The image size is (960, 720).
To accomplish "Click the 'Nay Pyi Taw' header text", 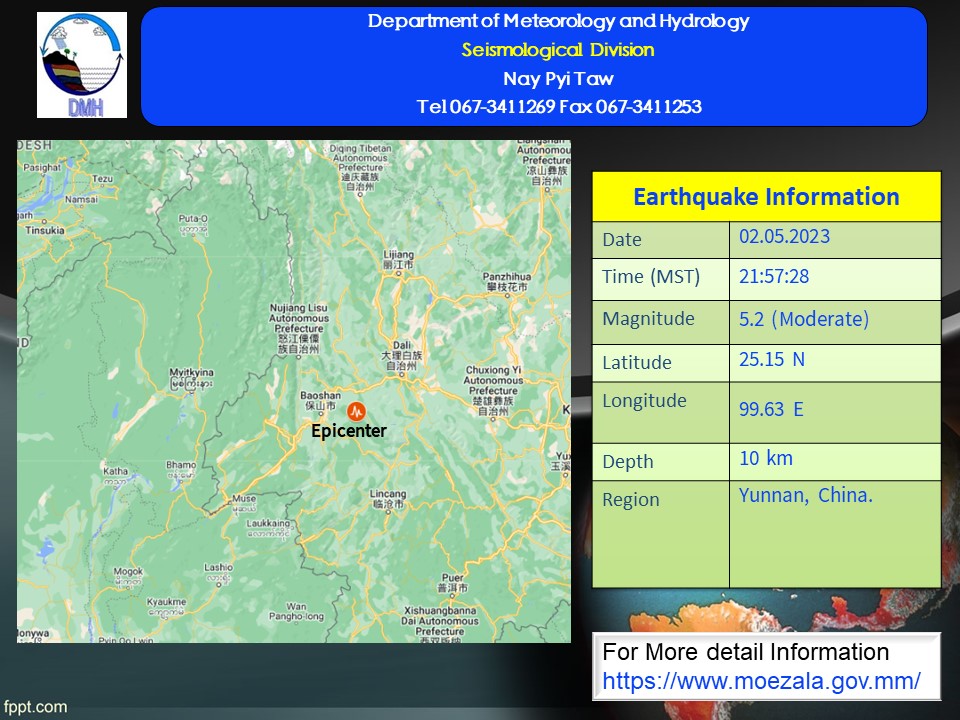I will point(558,78).
